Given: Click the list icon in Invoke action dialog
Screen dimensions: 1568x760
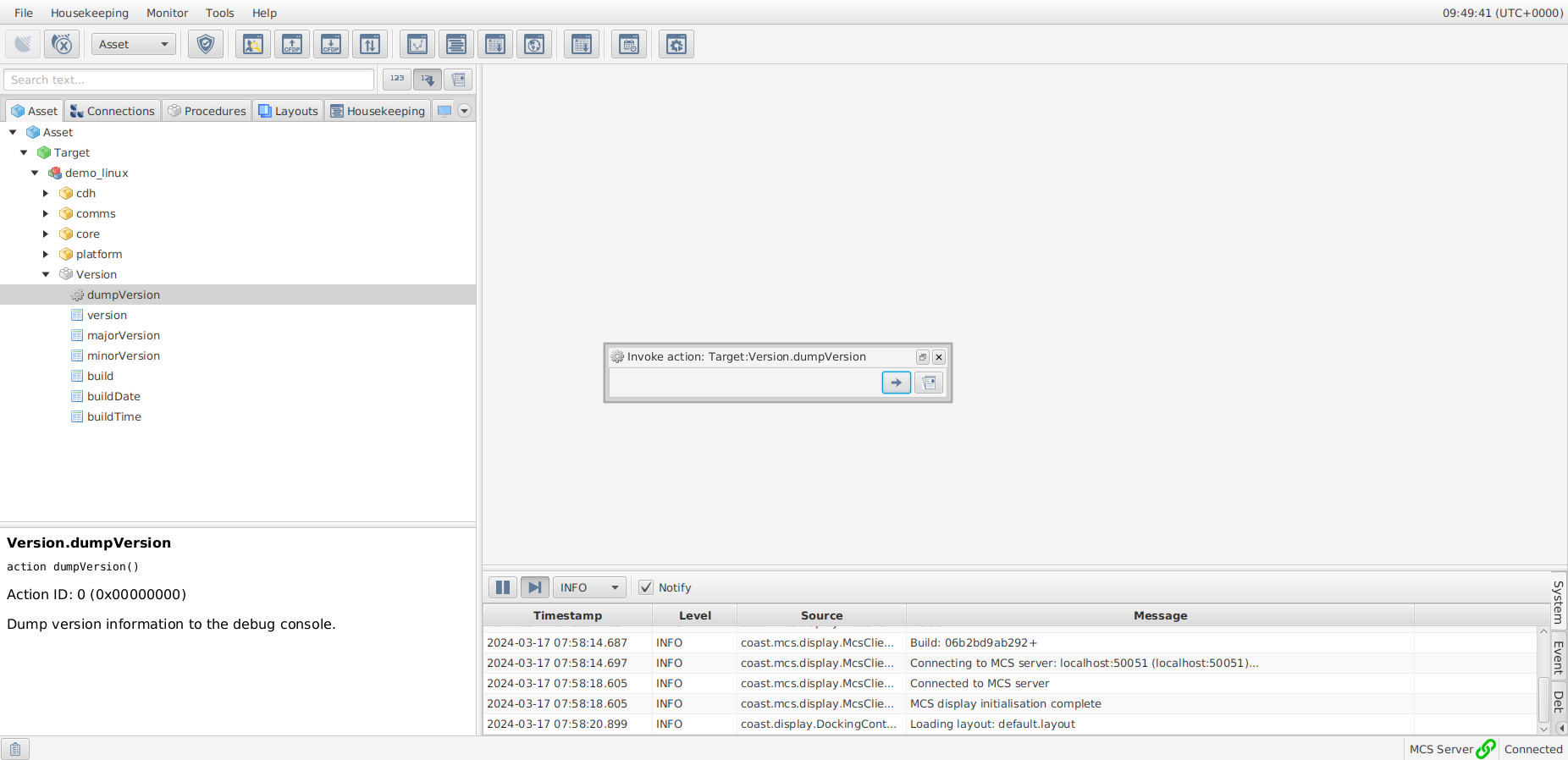Looking at the screenshot, I should tap(929, 383).
